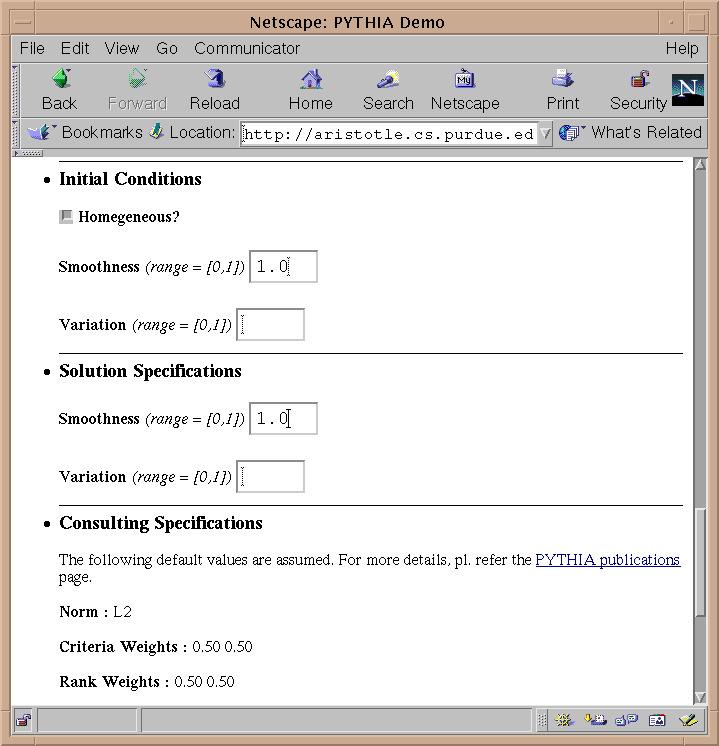Reload the current page
The image size is (719, 746).
coord(215,90)
